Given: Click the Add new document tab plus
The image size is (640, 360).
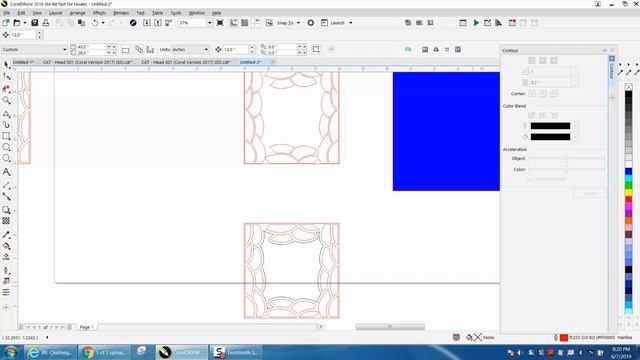Looking at the screenshot, I should pyautogui.click(x=273, y=62).
